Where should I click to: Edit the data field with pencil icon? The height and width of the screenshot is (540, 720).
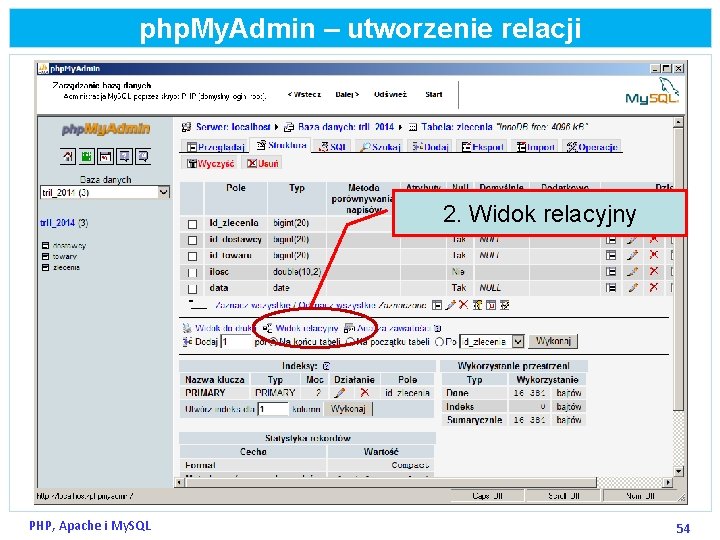point(633,288)
